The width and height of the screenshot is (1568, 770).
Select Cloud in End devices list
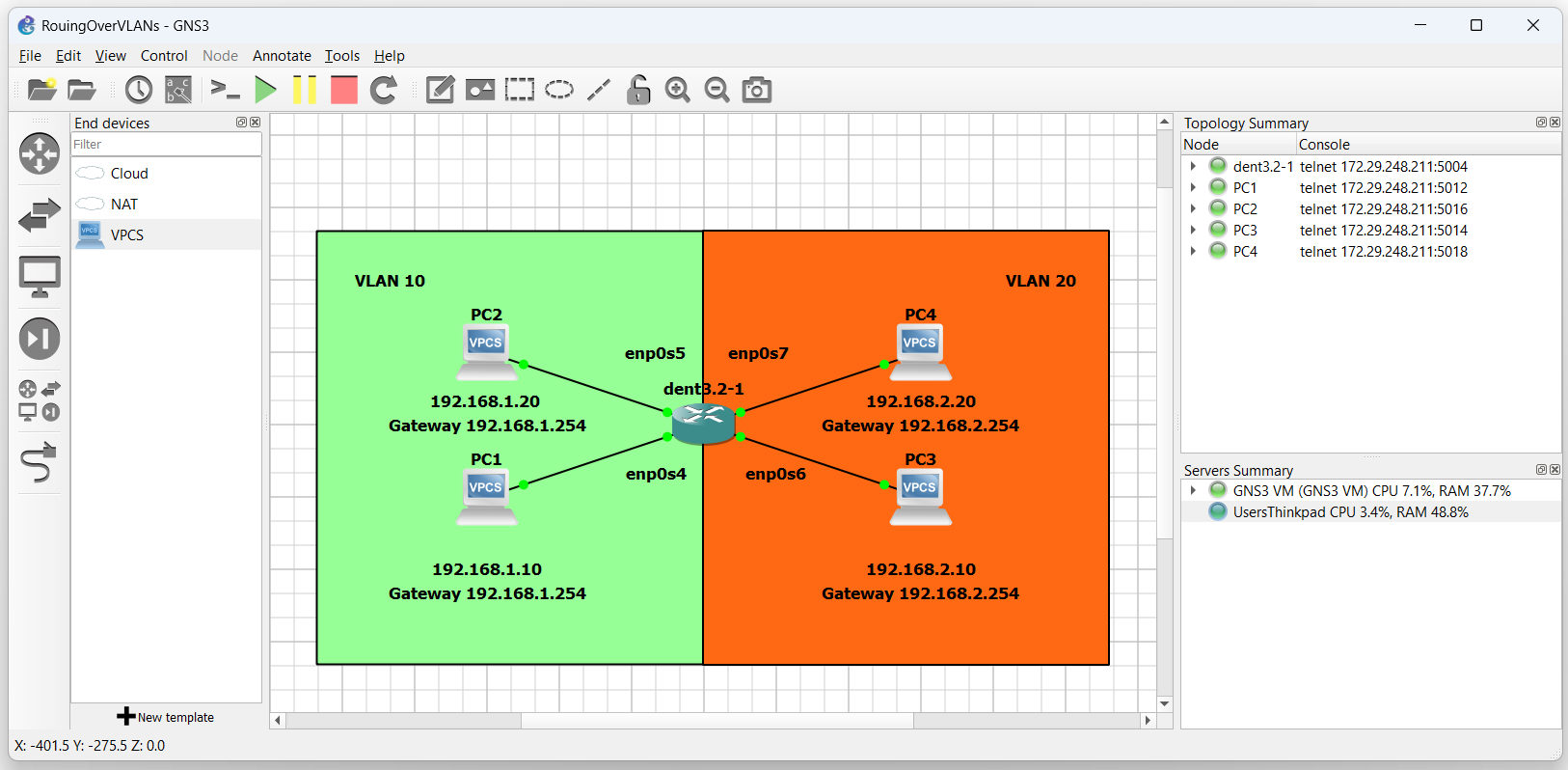coord(166,174)
